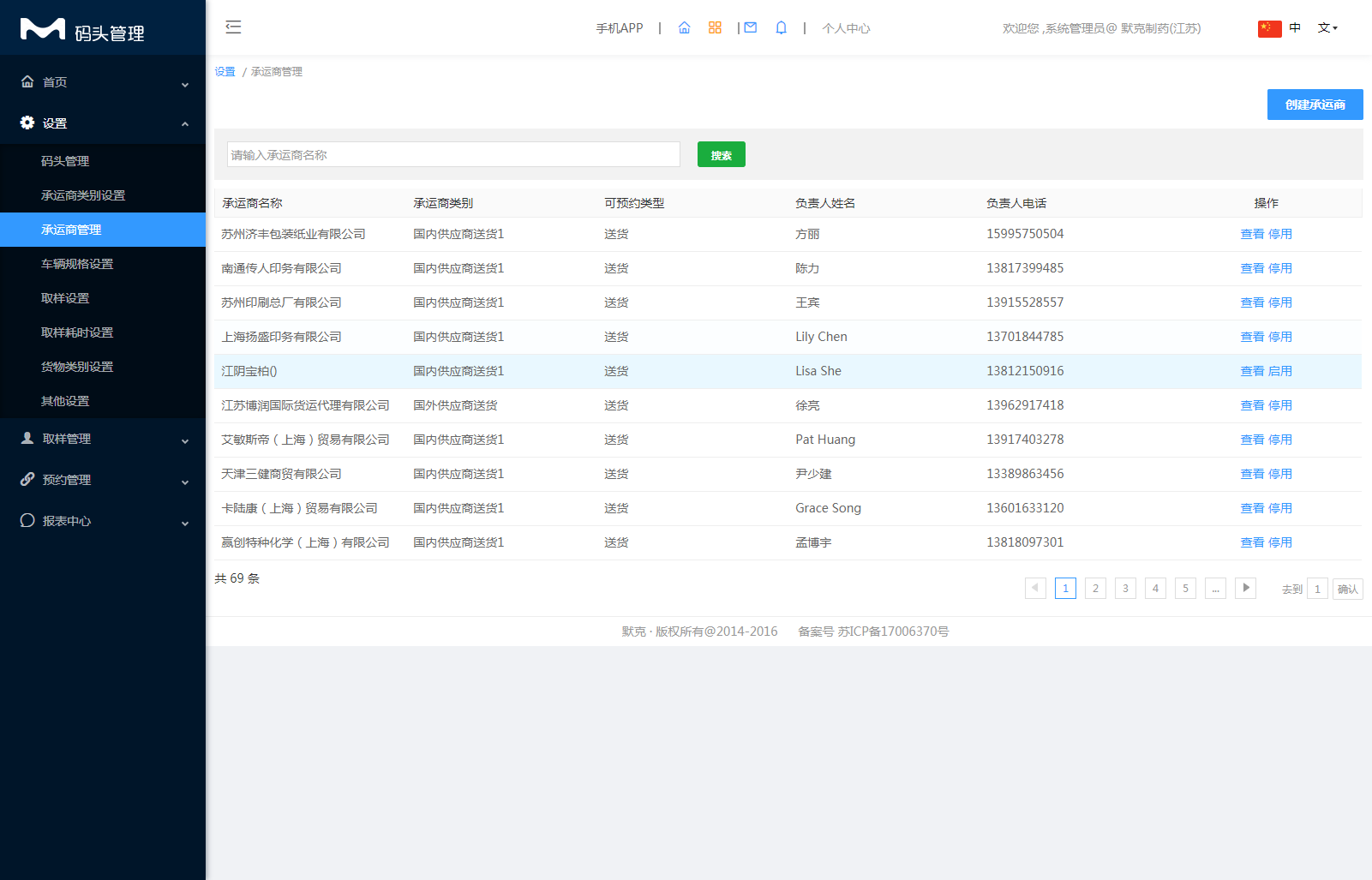Click contact name Grace Song
This screenshot has height=880, width=1372.
point(828,508)
